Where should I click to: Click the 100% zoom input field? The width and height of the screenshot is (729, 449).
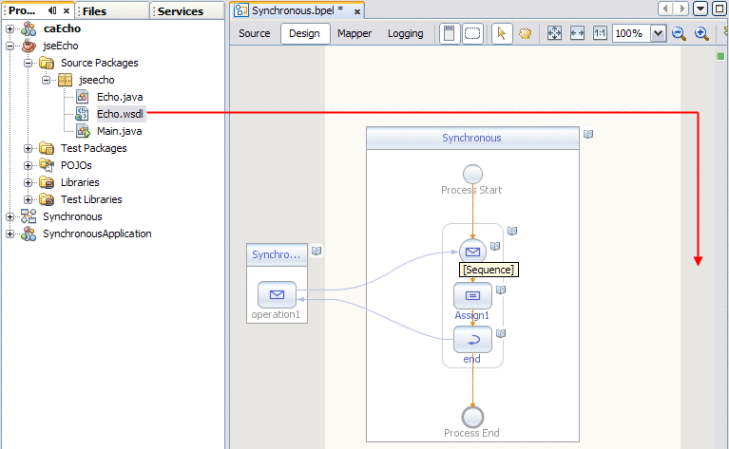point(631,33)
